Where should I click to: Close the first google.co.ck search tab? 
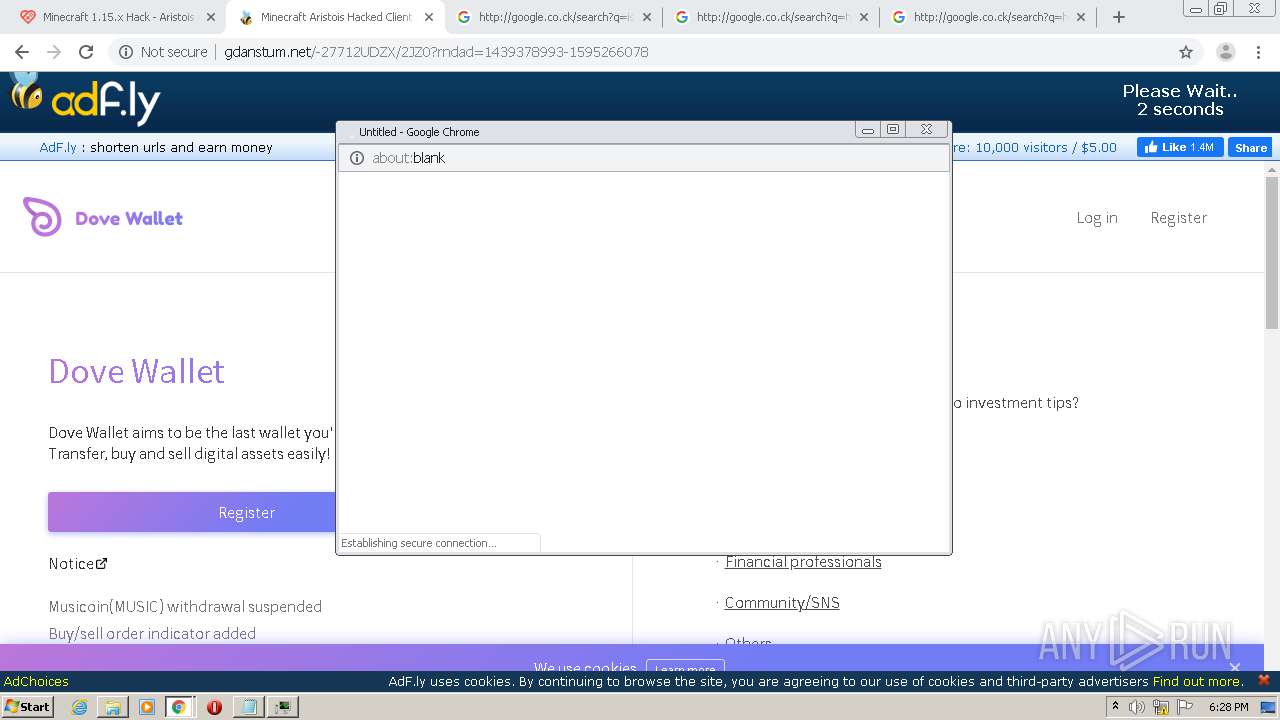[x=646, y=17]
